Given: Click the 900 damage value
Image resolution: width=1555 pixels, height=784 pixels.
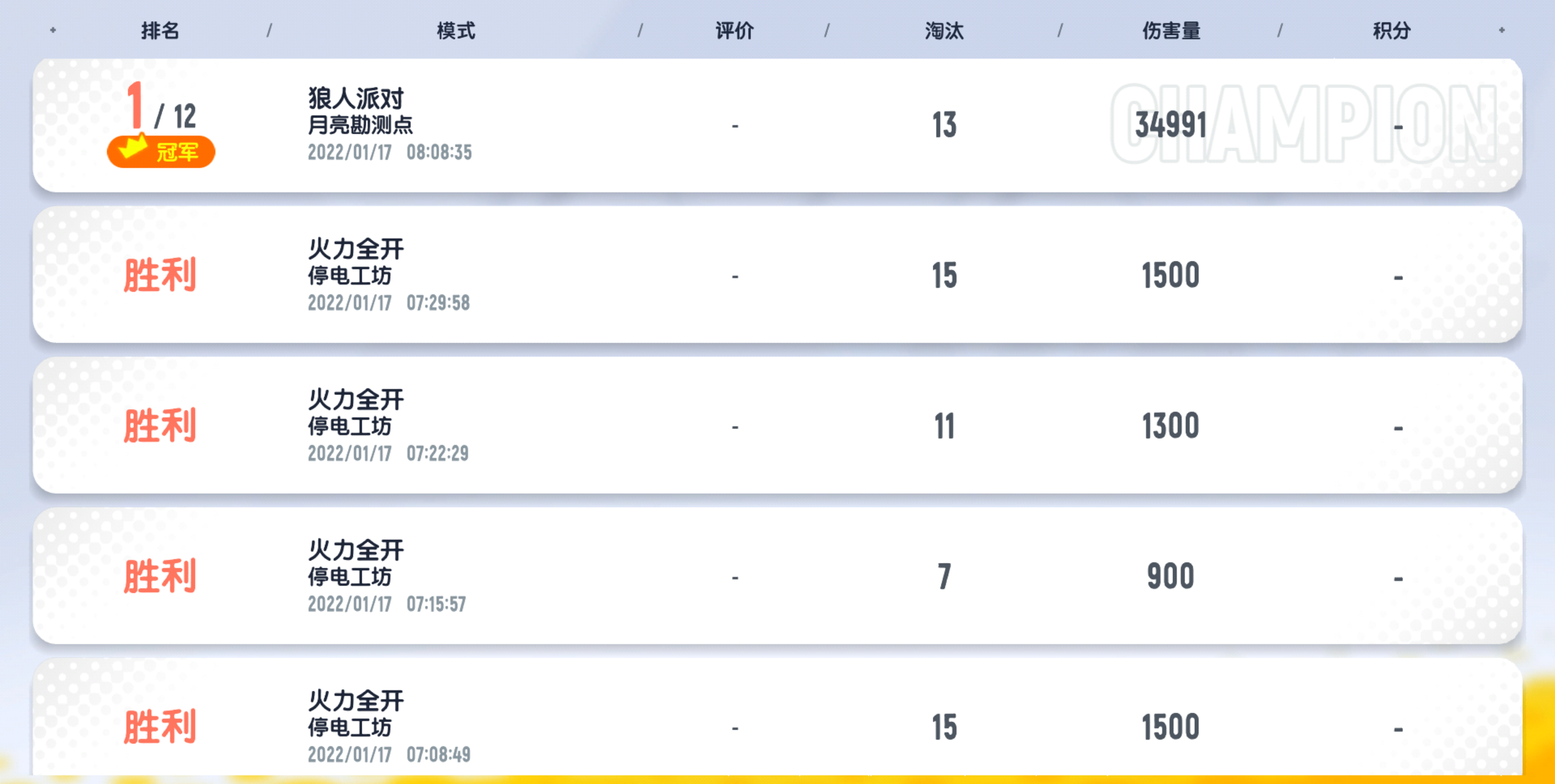Looking at the screenshot, I should tap(1171, 576).
